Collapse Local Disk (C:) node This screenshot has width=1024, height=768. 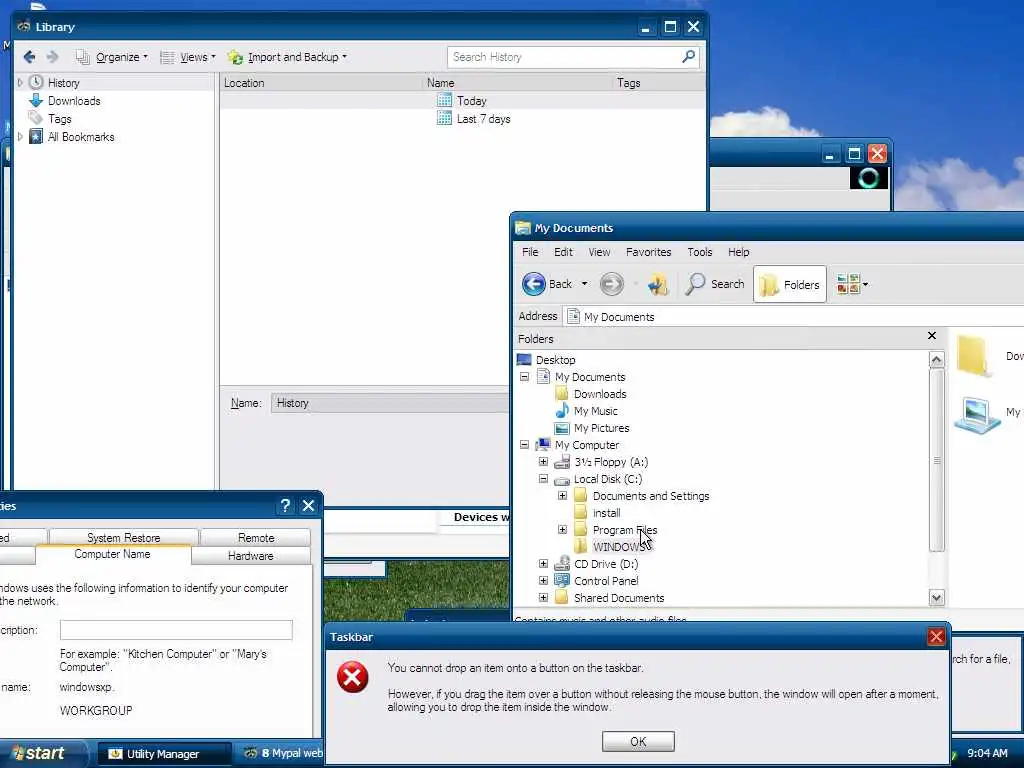click(543, 479)
